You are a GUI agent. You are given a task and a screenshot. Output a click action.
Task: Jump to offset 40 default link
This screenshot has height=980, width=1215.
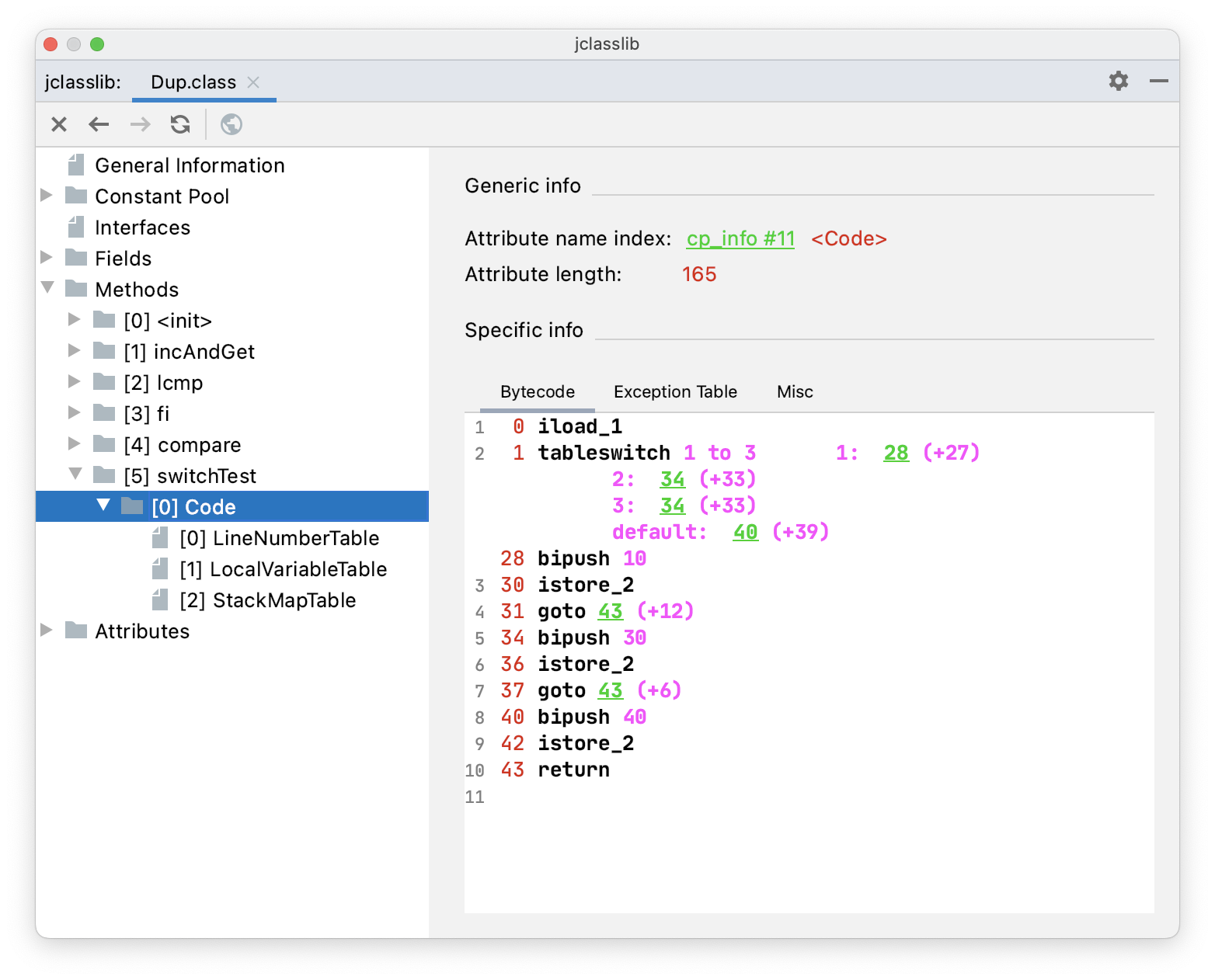click(744, 533)
